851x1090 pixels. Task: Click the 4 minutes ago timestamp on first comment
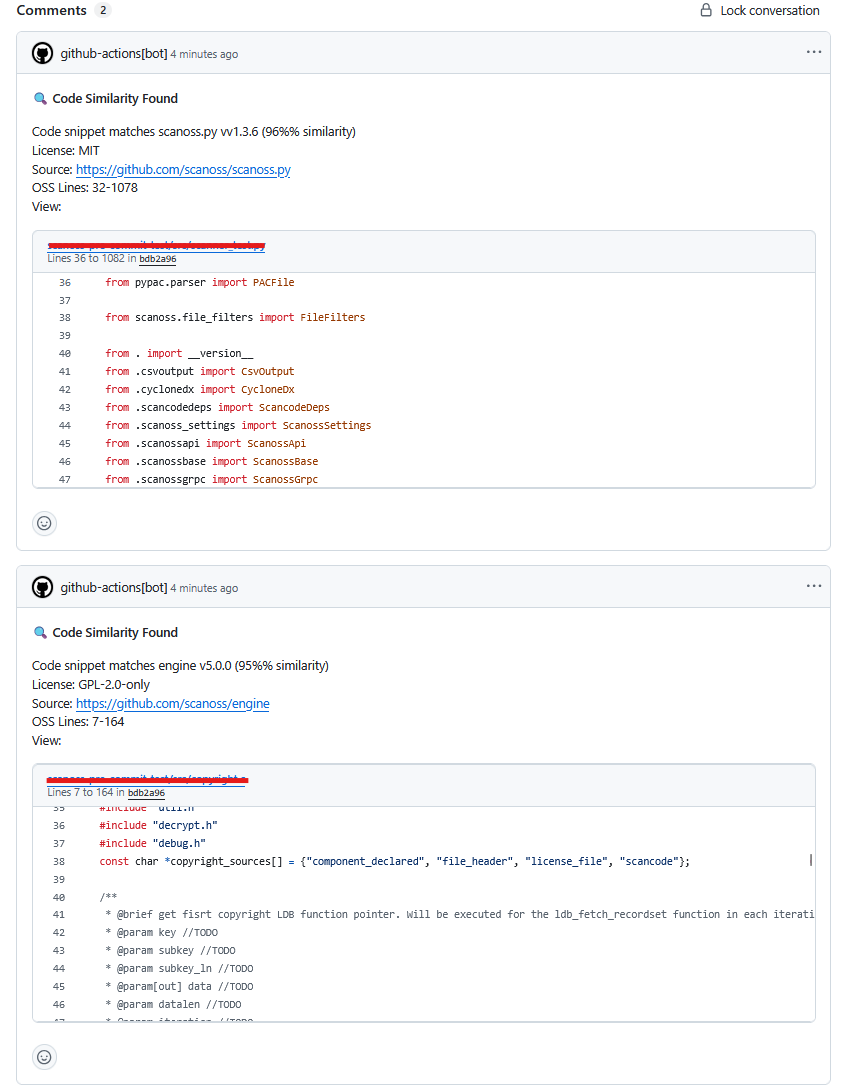coord(203,54)
